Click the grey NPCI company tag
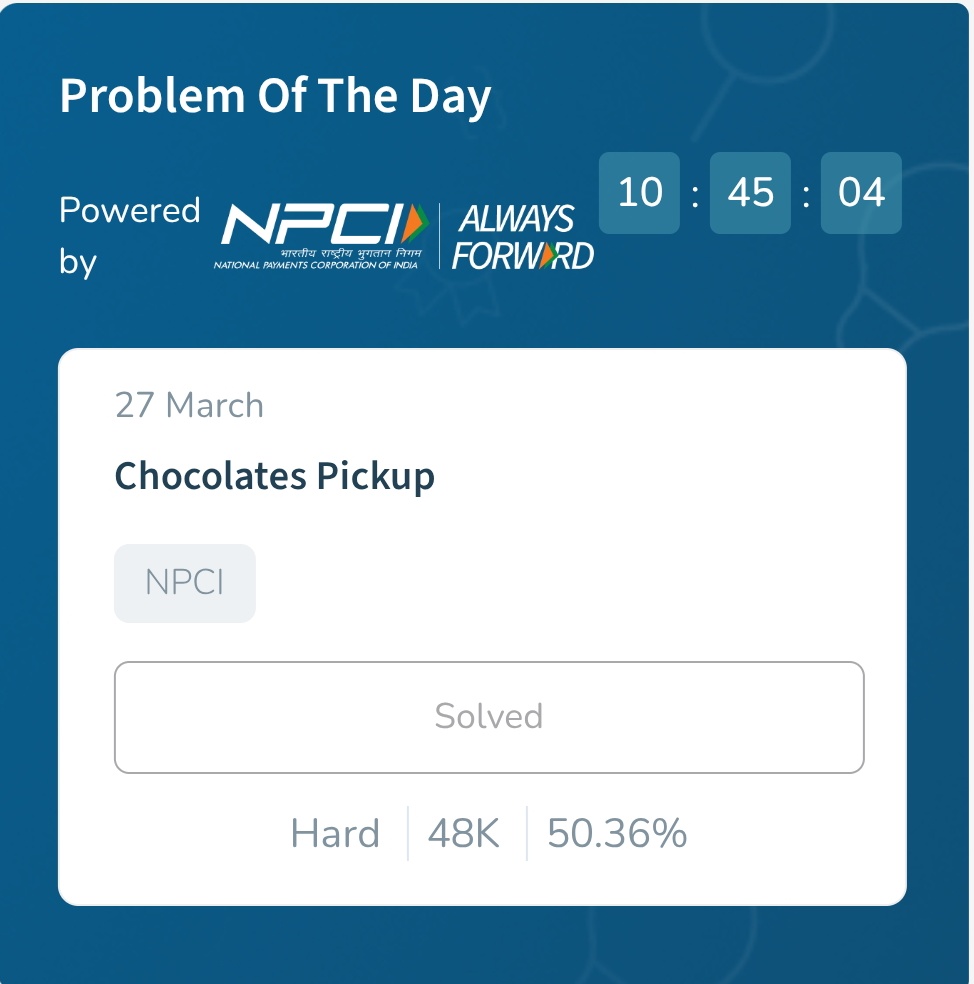 point(185,583)
